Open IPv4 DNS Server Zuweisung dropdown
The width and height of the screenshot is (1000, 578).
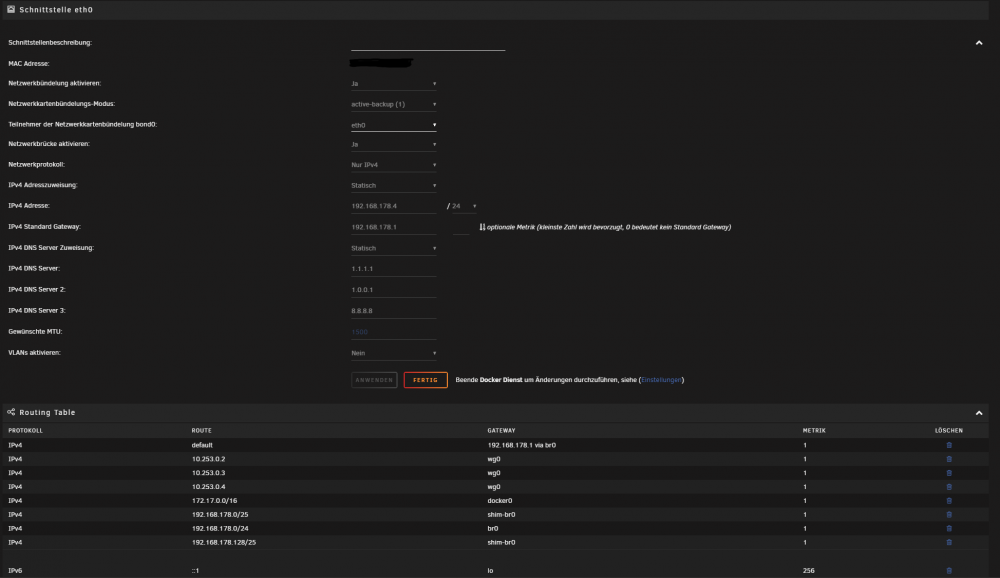coord(393,248)
